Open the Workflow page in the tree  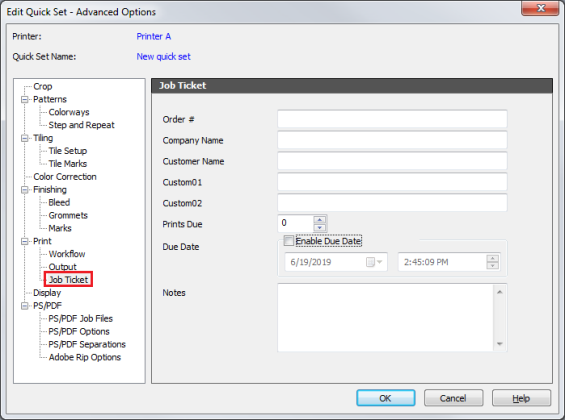click(x=67, y=254)
